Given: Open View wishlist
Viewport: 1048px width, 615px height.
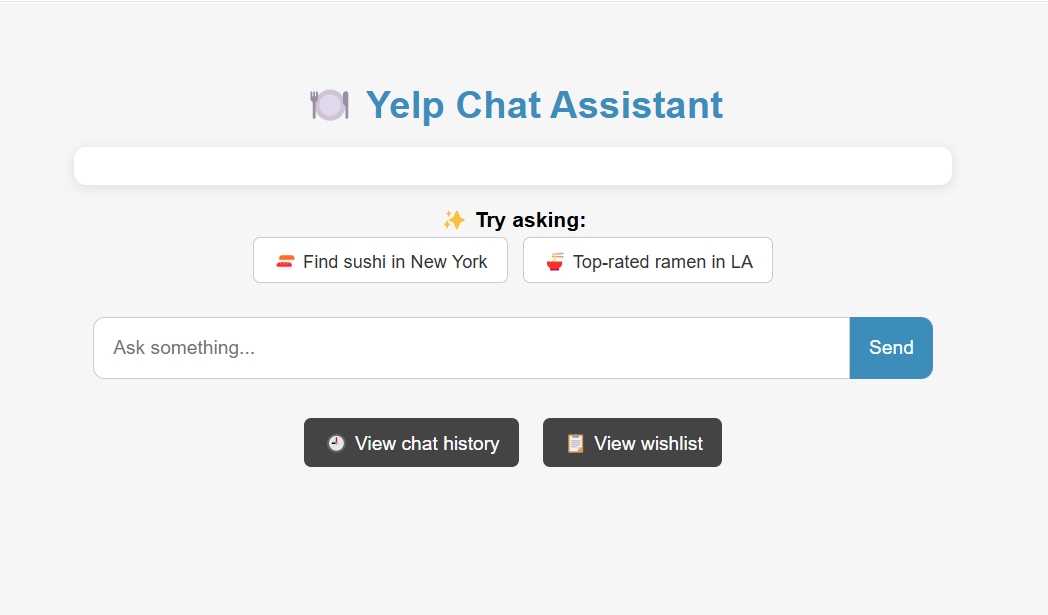Looking at the screenshot, I should pyautogui.click(x=632, y=442).
